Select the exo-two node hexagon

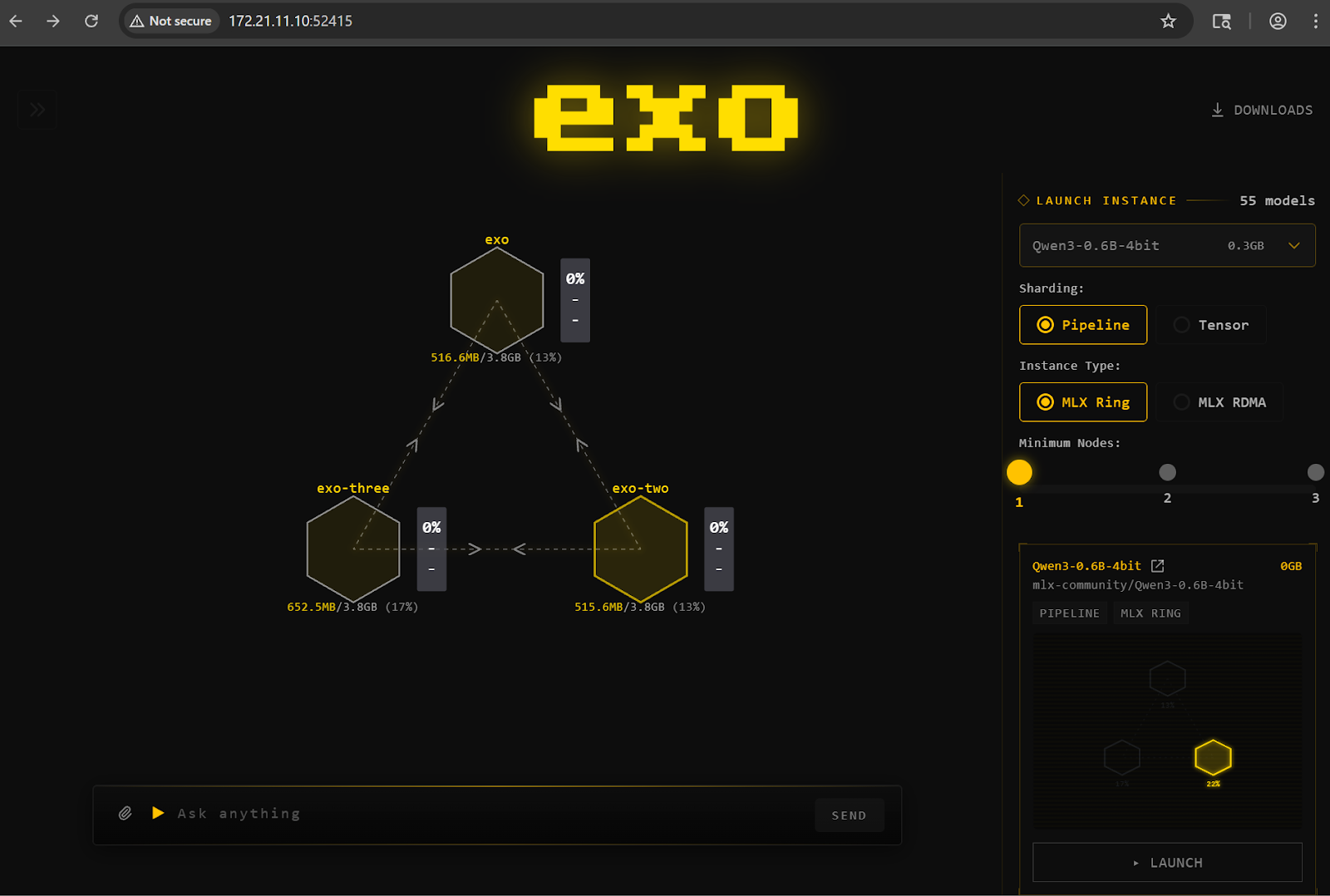[x=641, y=549]
